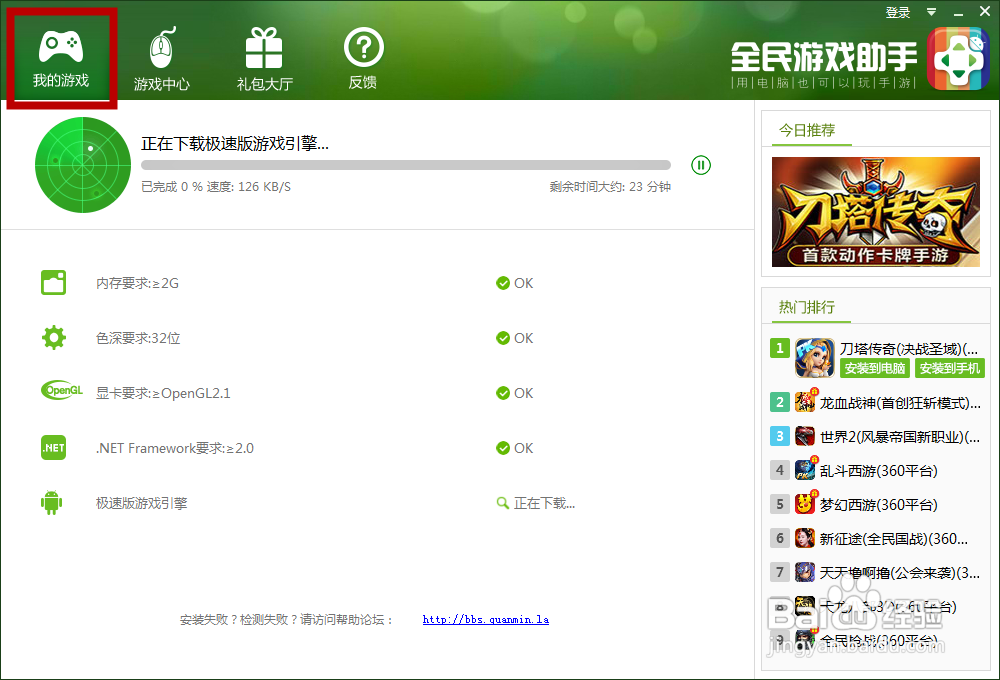The width and height of the screenshot is (1000, 680).
Task: Click the green radar scanning icon
Action: 82,165
